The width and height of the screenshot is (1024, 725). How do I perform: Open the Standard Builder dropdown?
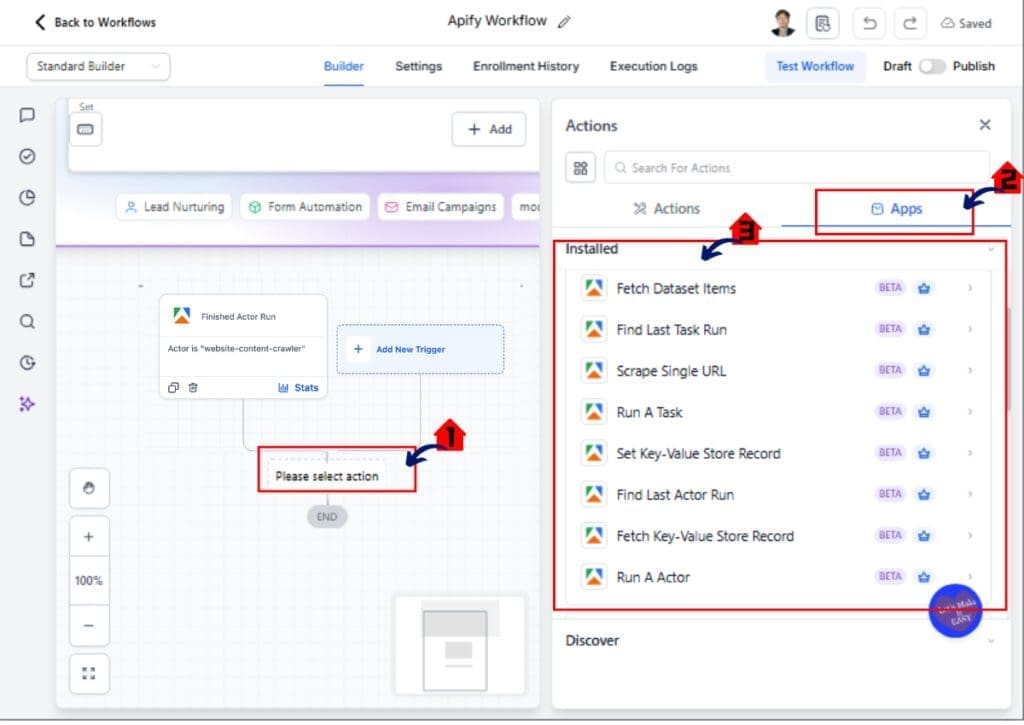click(x=99, y=67)
